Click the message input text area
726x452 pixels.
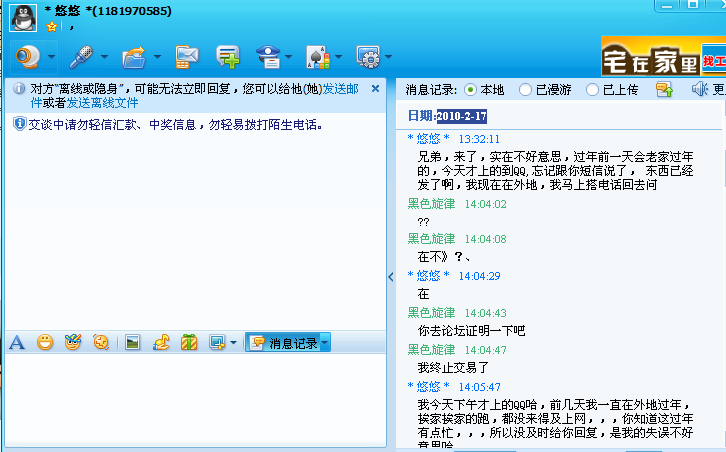(x=195, y=400)
